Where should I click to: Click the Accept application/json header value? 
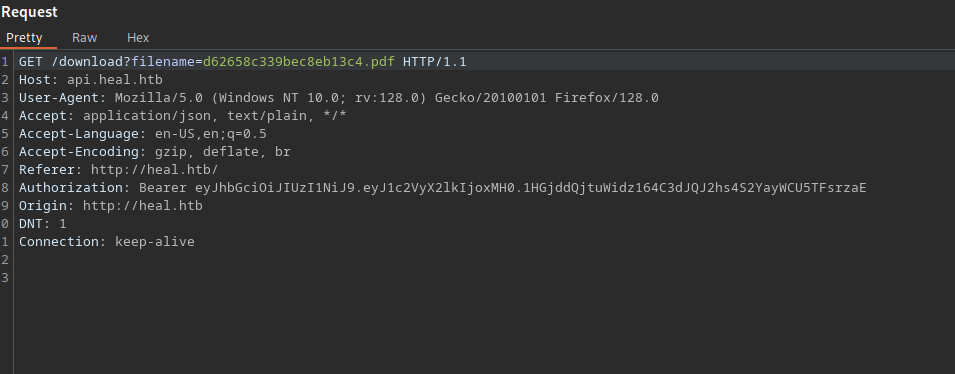(x=214, y=116)
